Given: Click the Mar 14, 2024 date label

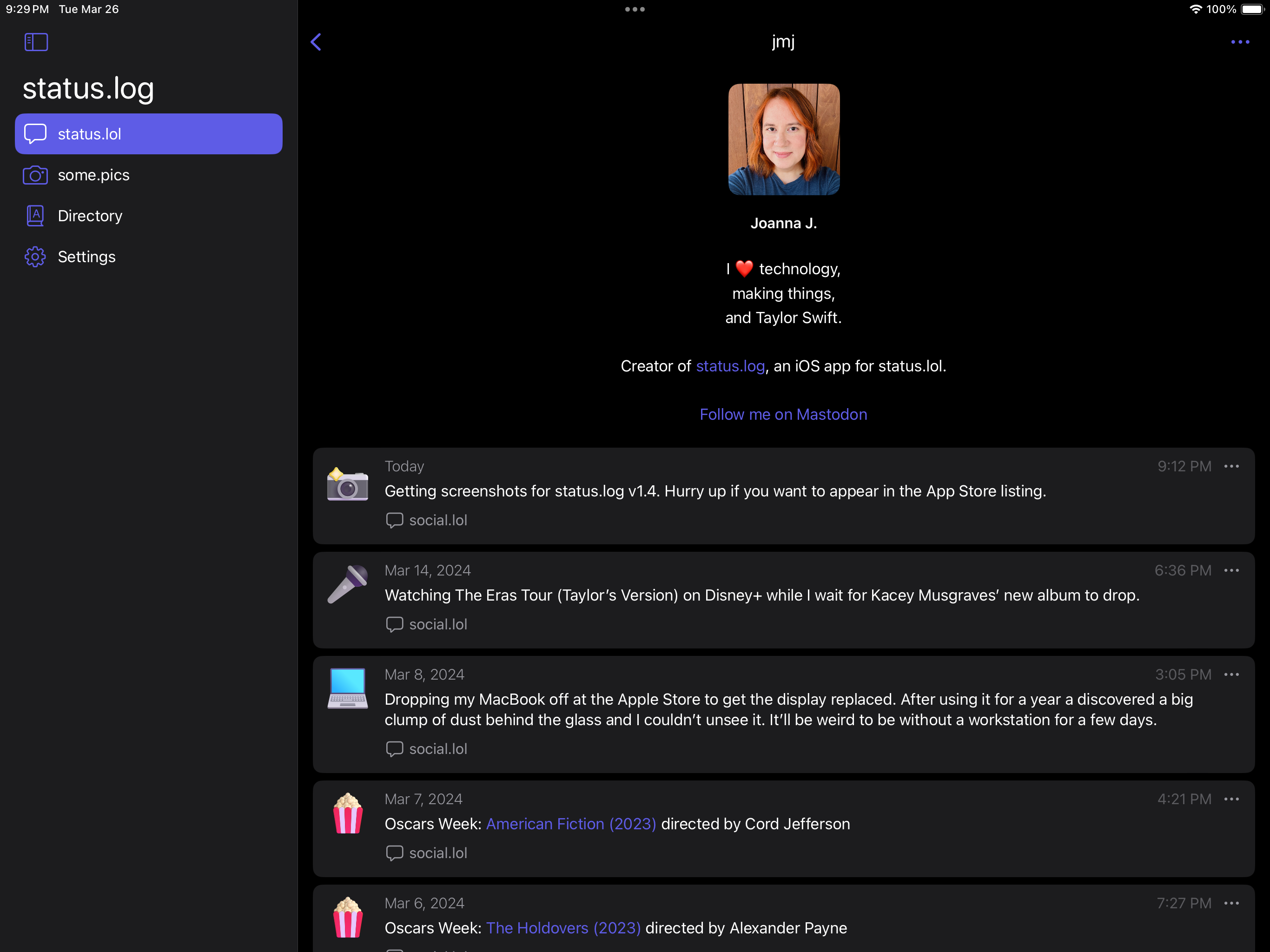Looking at the screenshot, I should click(x=428, y=570).
